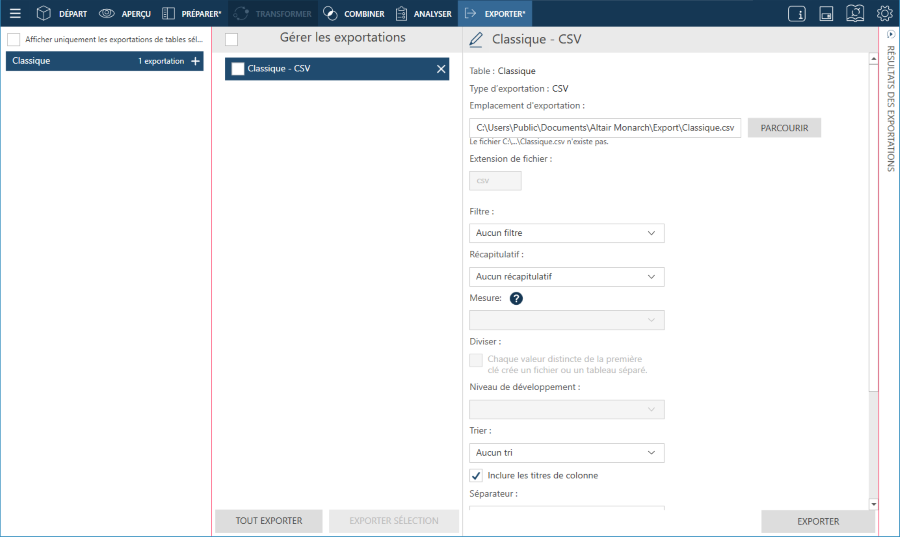
Task: Open the Trier dropdown
Action: click(566, 453)
